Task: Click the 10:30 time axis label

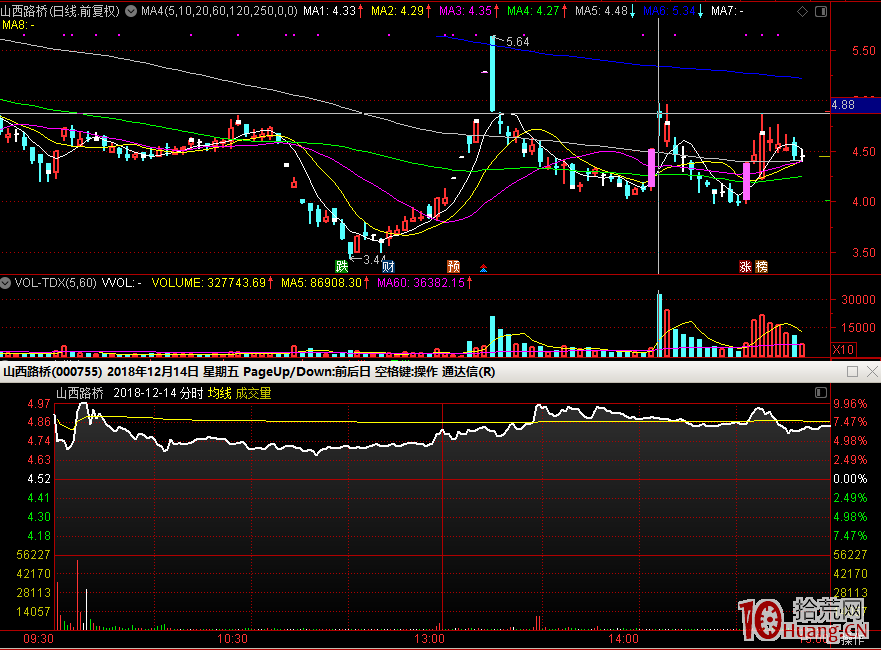Action: click(x=233, y=639)
